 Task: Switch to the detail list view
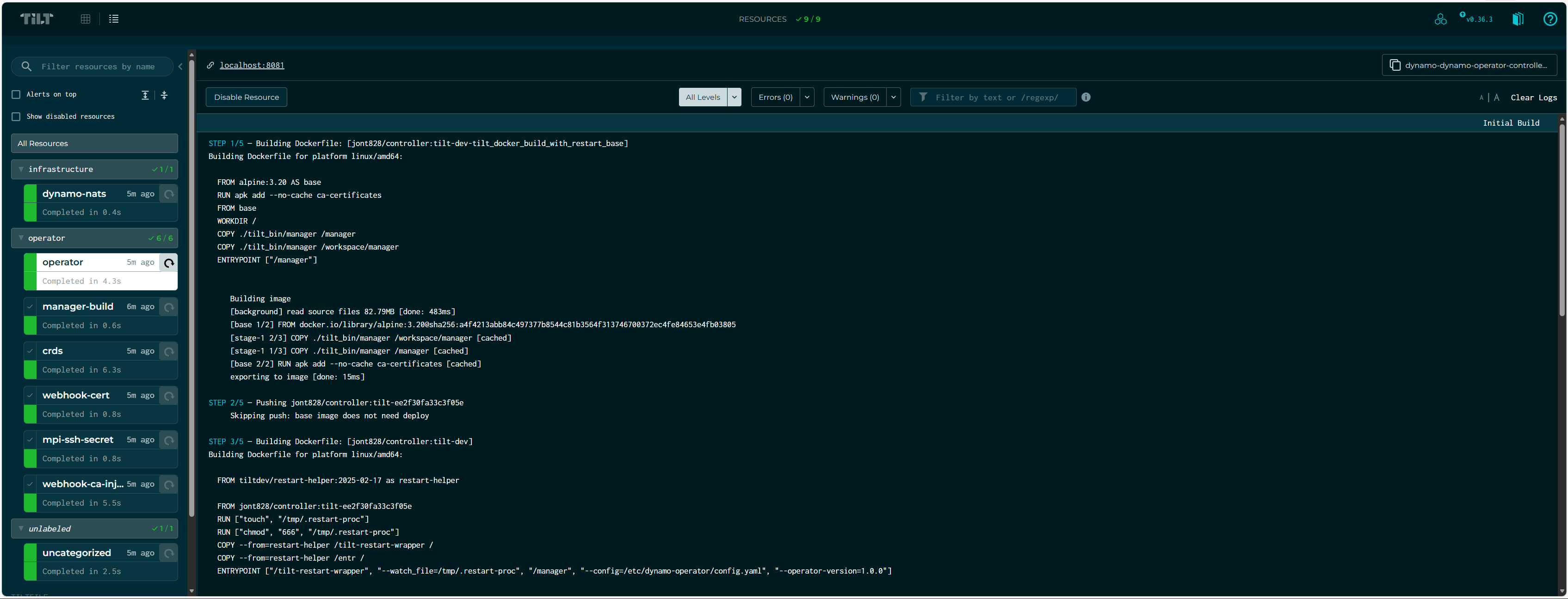(x=114, y=19)
